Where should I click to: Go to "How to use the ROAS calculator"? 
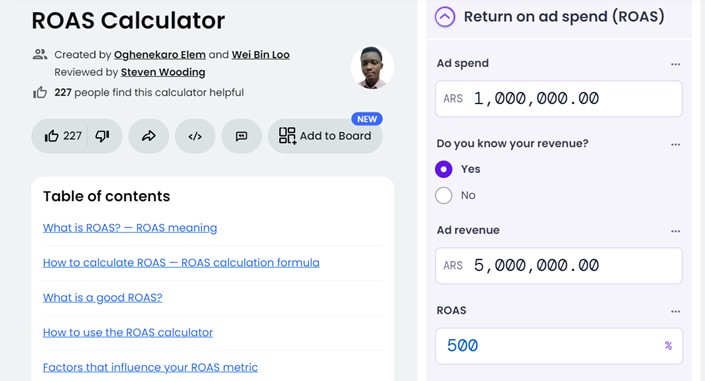[x=128, y=332]
